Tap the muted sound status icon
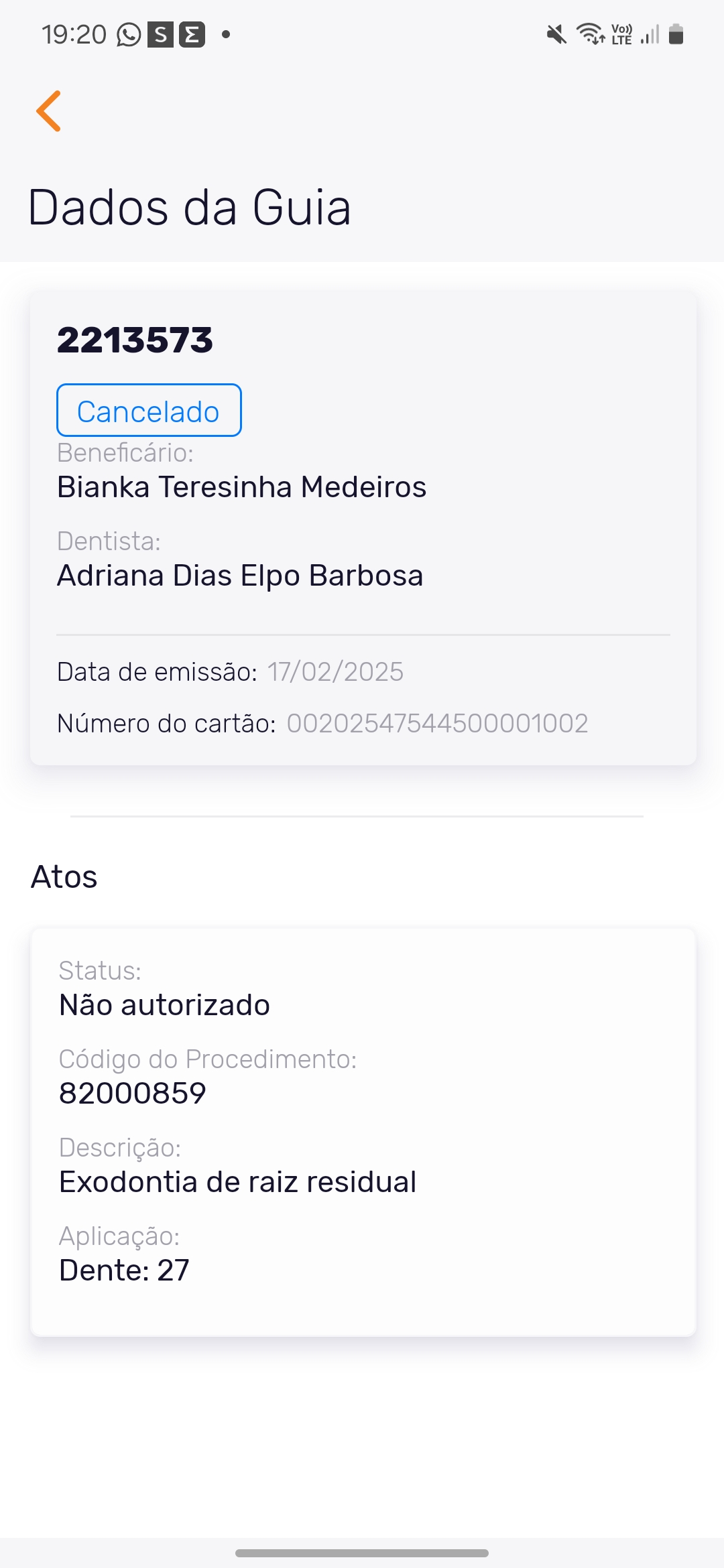The width and height of the screenshot is (724, 1568). [556, 34]
